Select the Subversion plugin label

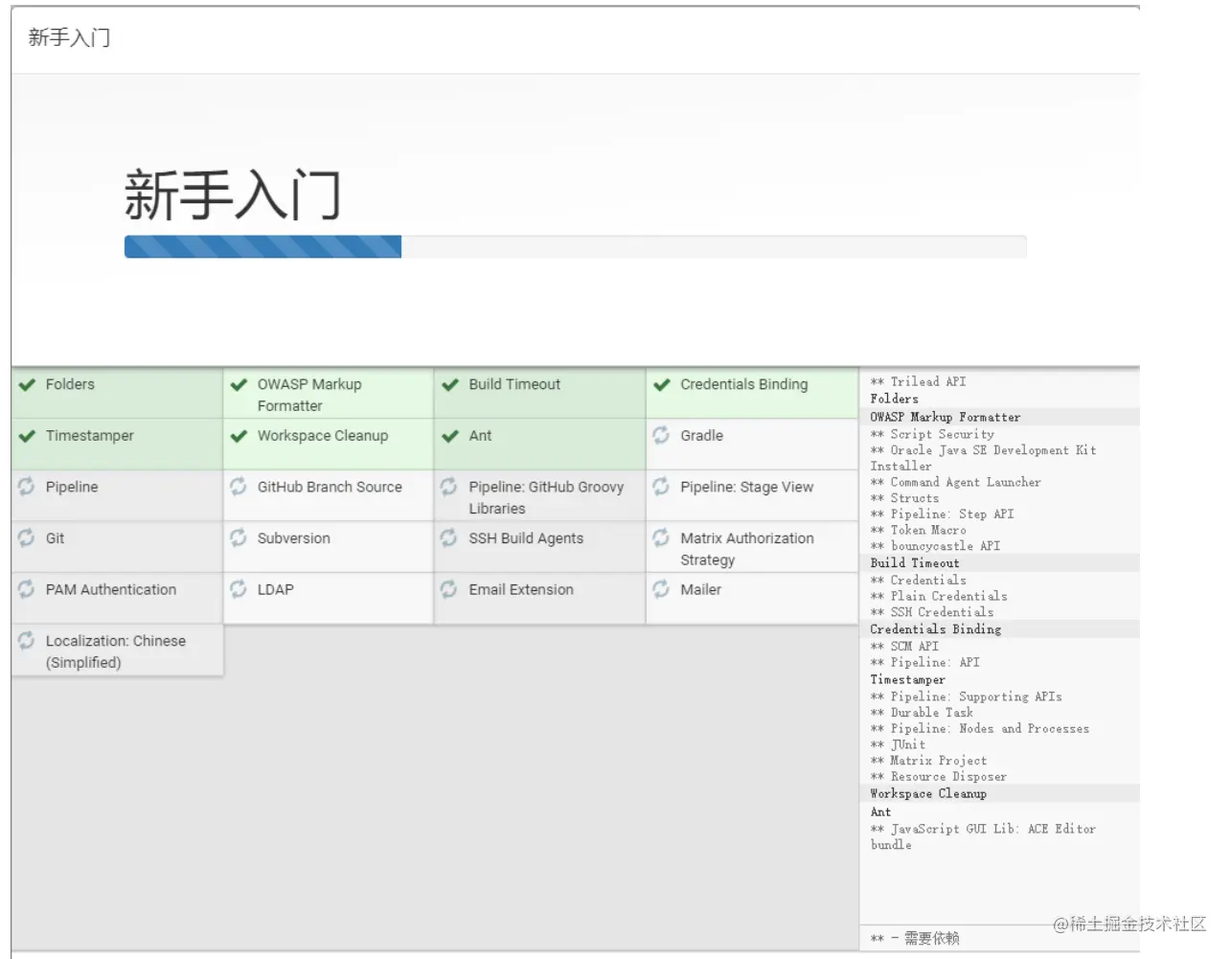(x=293, y=538)
